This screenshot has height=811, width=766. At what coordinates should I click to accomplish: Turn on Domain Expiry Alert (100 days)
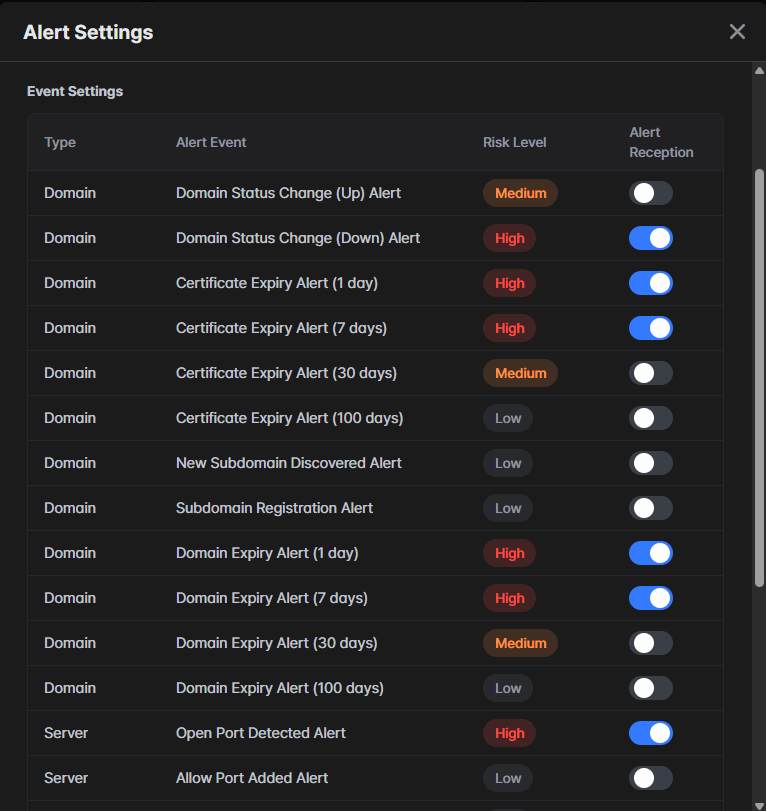click(650, 688)
